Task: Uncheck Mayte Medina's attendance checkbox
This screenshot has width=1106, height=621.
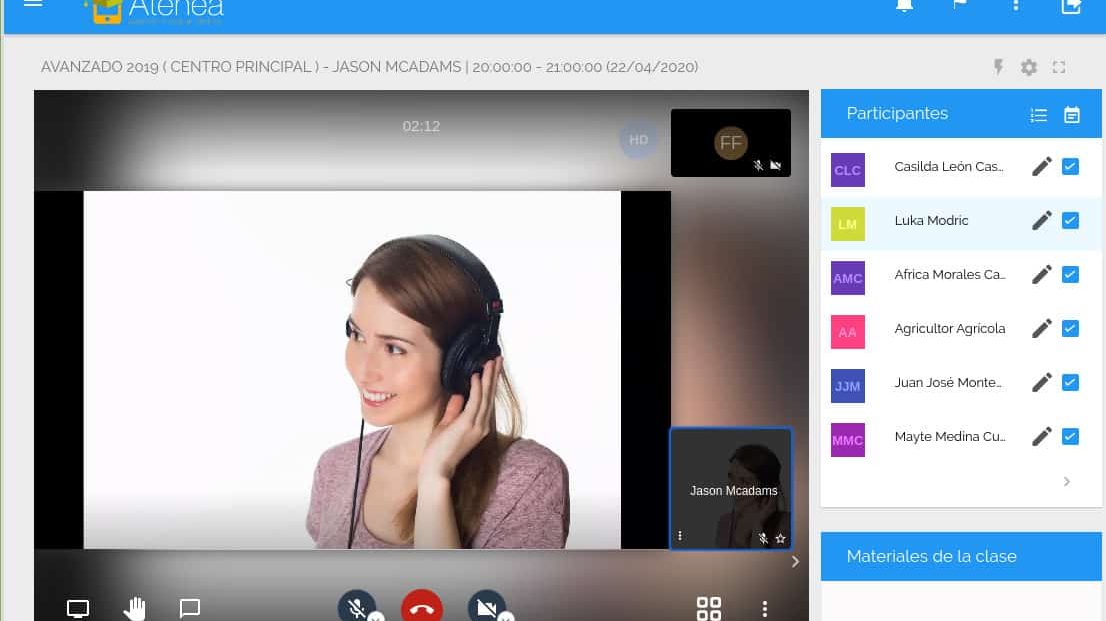Action: click(x=1070, y=437)
